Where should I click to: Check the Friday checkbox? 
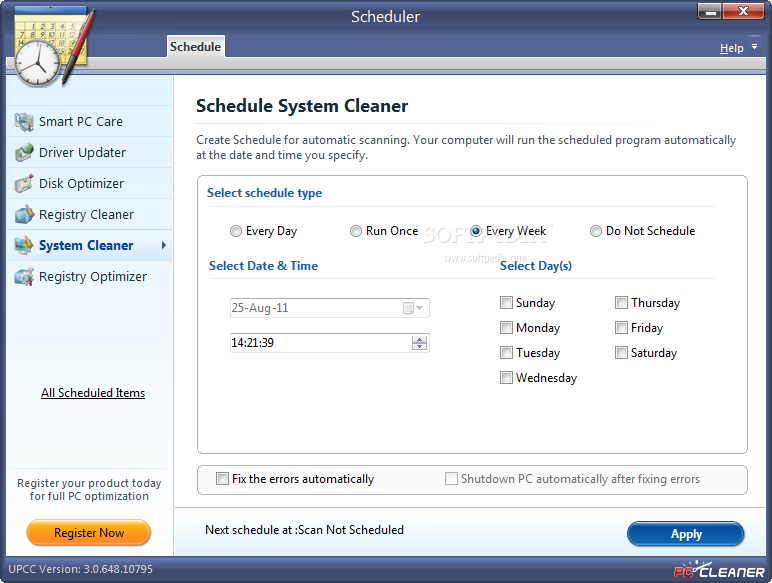tap(621, 327)
